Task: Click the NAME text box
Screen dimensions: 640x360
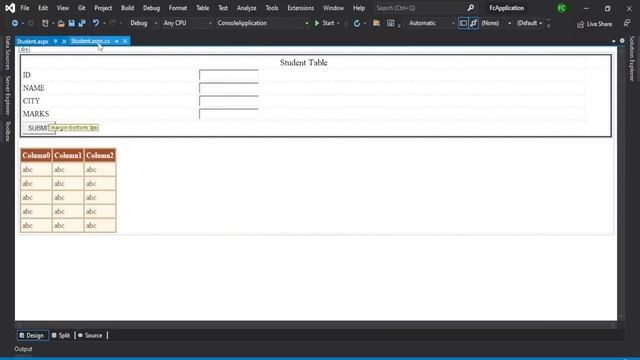Action: point(229,88)
